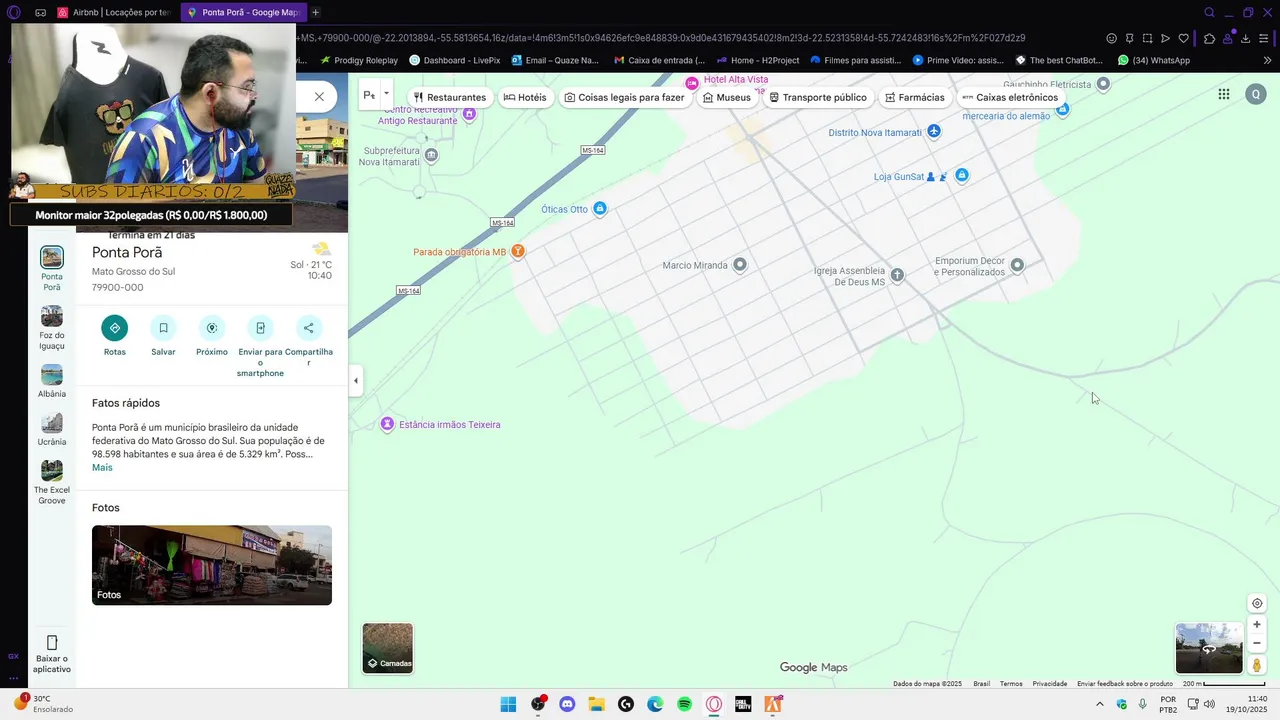The image size is (1280, 720).
Task: Click the Igreja Assembleia de Deus pin
Action: (897, 275)
